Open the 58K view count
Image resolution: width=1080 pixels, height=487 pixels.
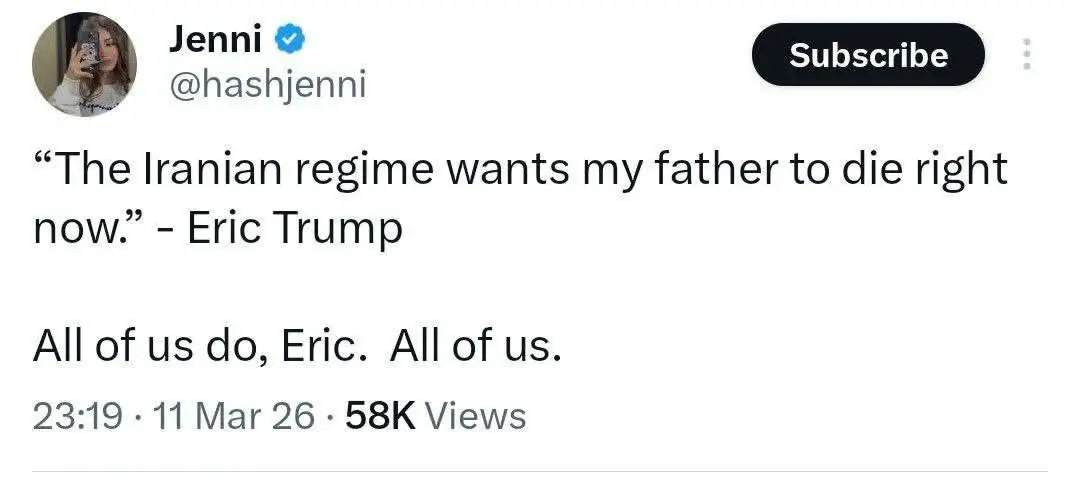pyautogui.click(x=379, y=415)
